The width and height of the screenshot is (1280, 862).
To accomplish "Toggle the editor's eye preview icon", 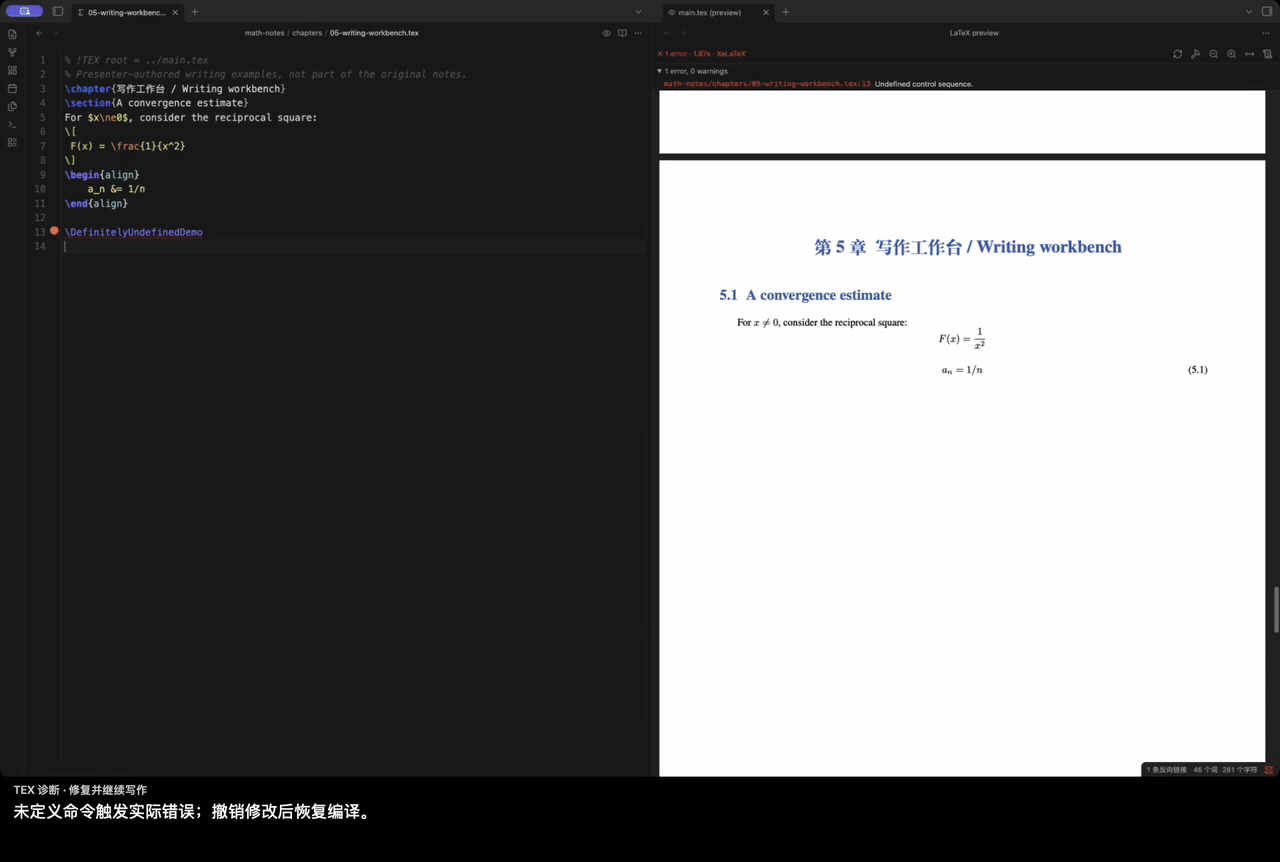I will click(x=606, y=33).
